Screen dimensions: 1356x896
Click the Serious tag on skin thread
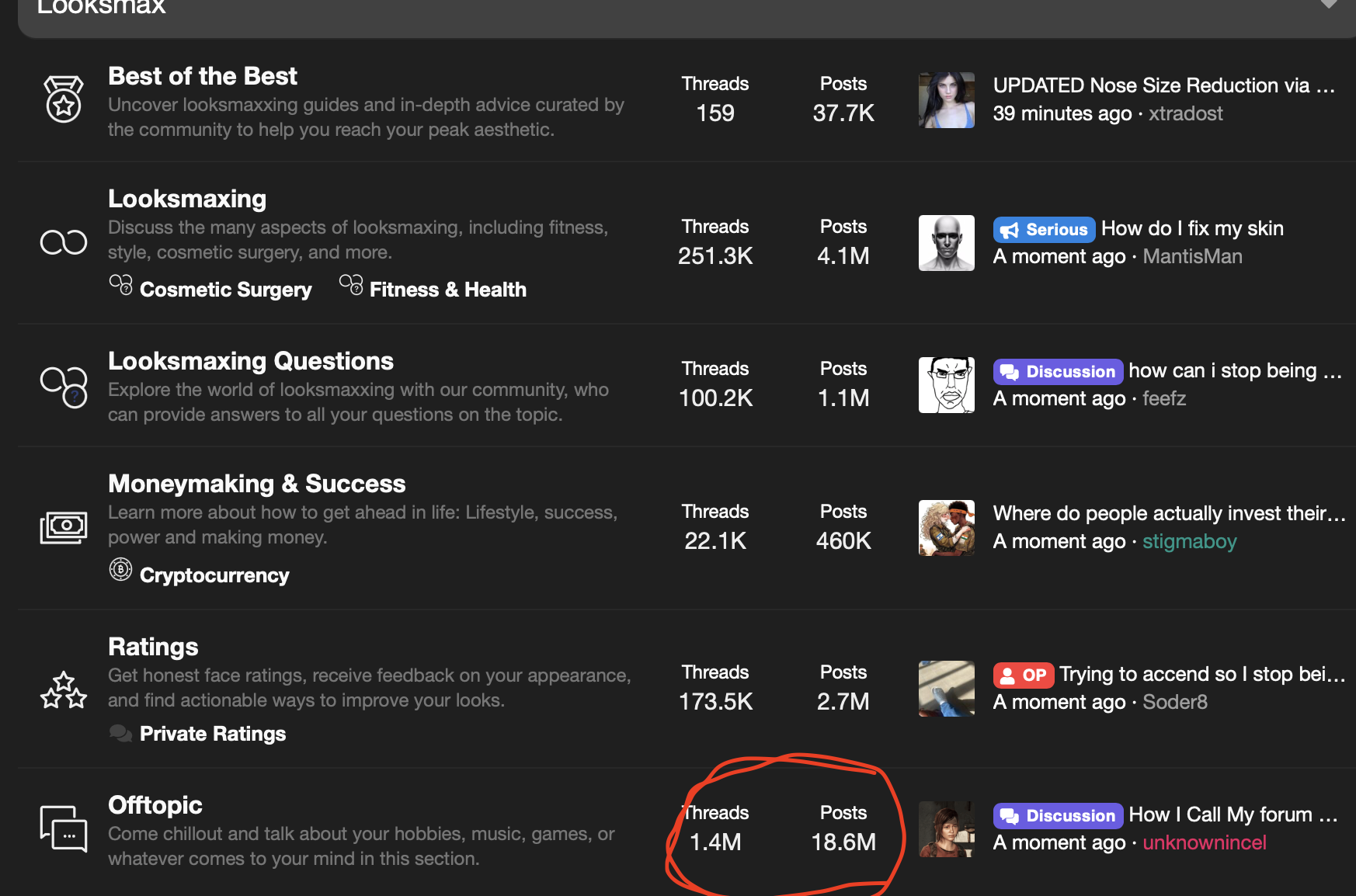(1044, 229)
